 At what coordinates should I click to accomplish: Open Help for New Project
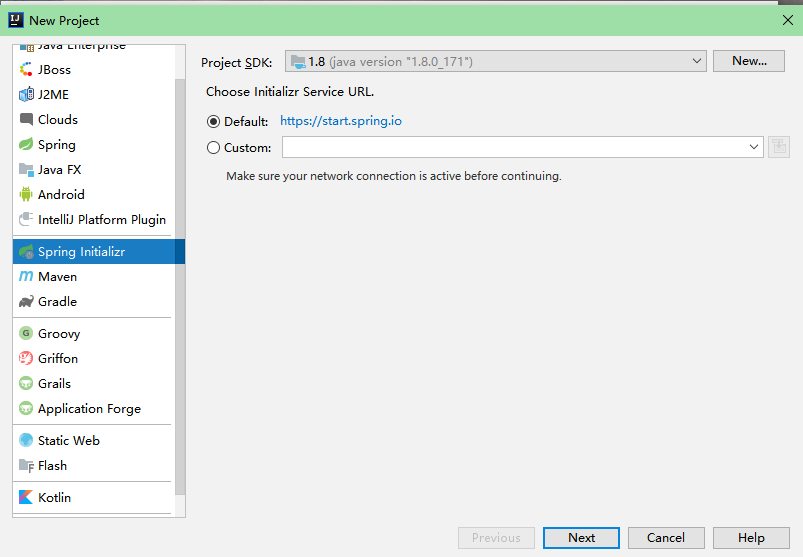coord(751,538)
